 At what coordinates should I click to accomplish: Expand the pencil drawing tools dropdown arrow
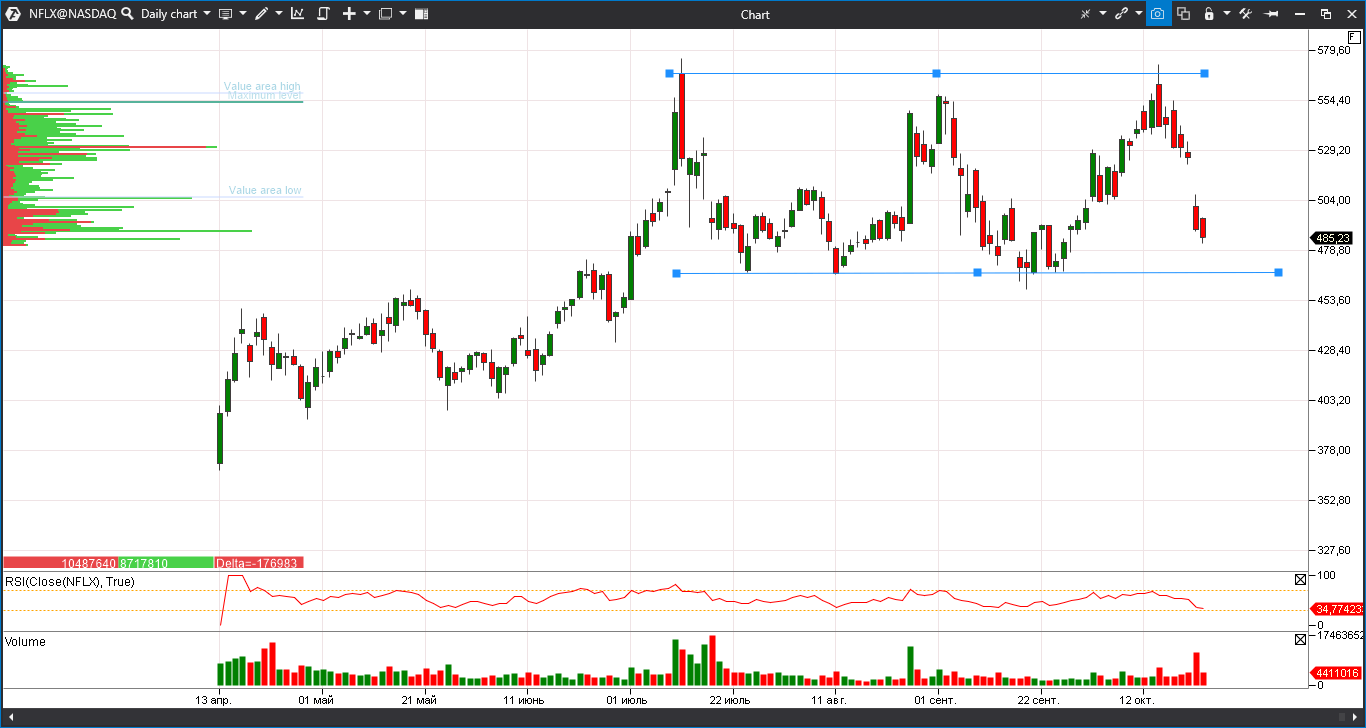[279, 14]
